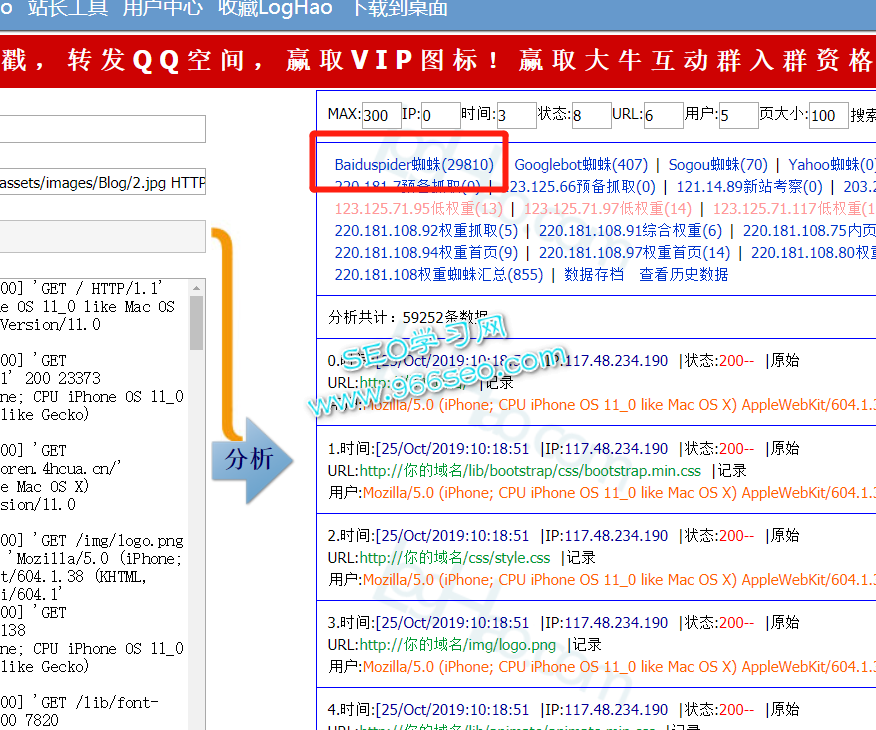Open the img/logo.png URL in entry 3

click(x=458, y=645)
